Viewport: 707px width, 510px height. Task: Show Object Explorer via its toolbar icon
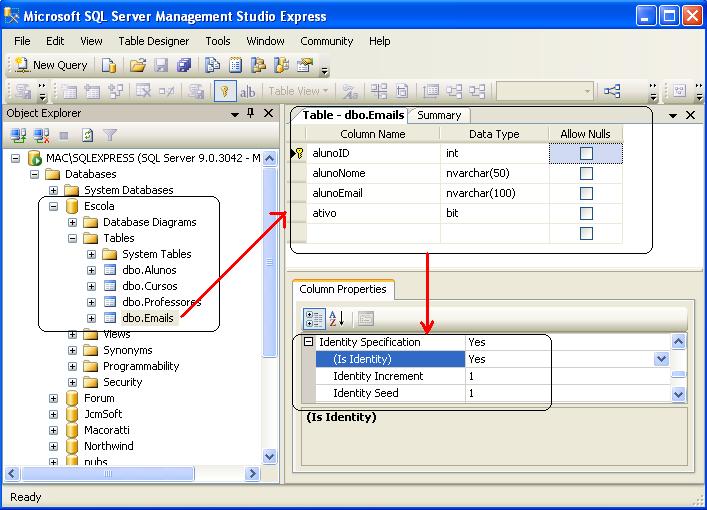258,65
